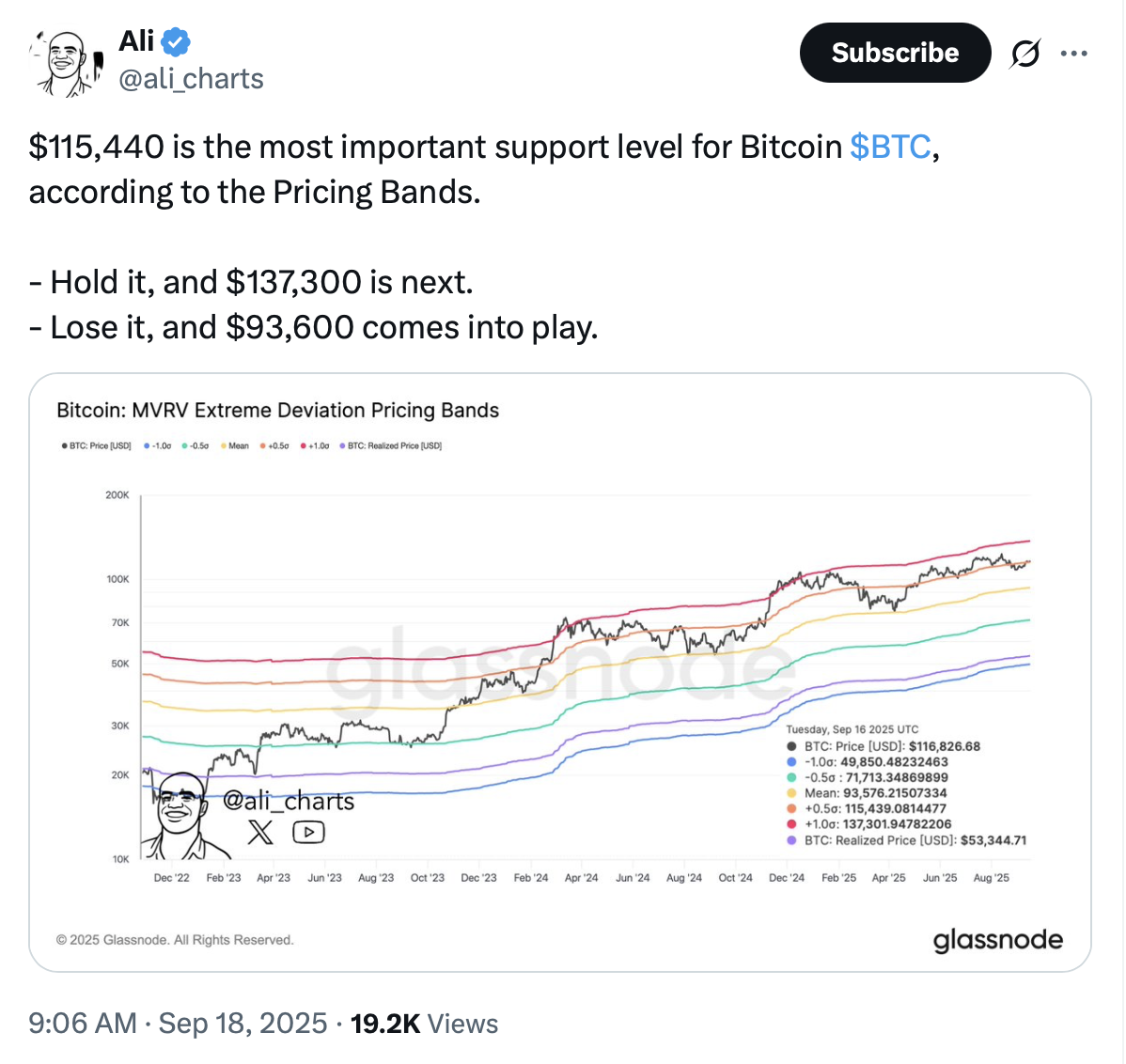Open the MVRV Pricing Bands chart image

pyautogui.click(x=560, y=673)
